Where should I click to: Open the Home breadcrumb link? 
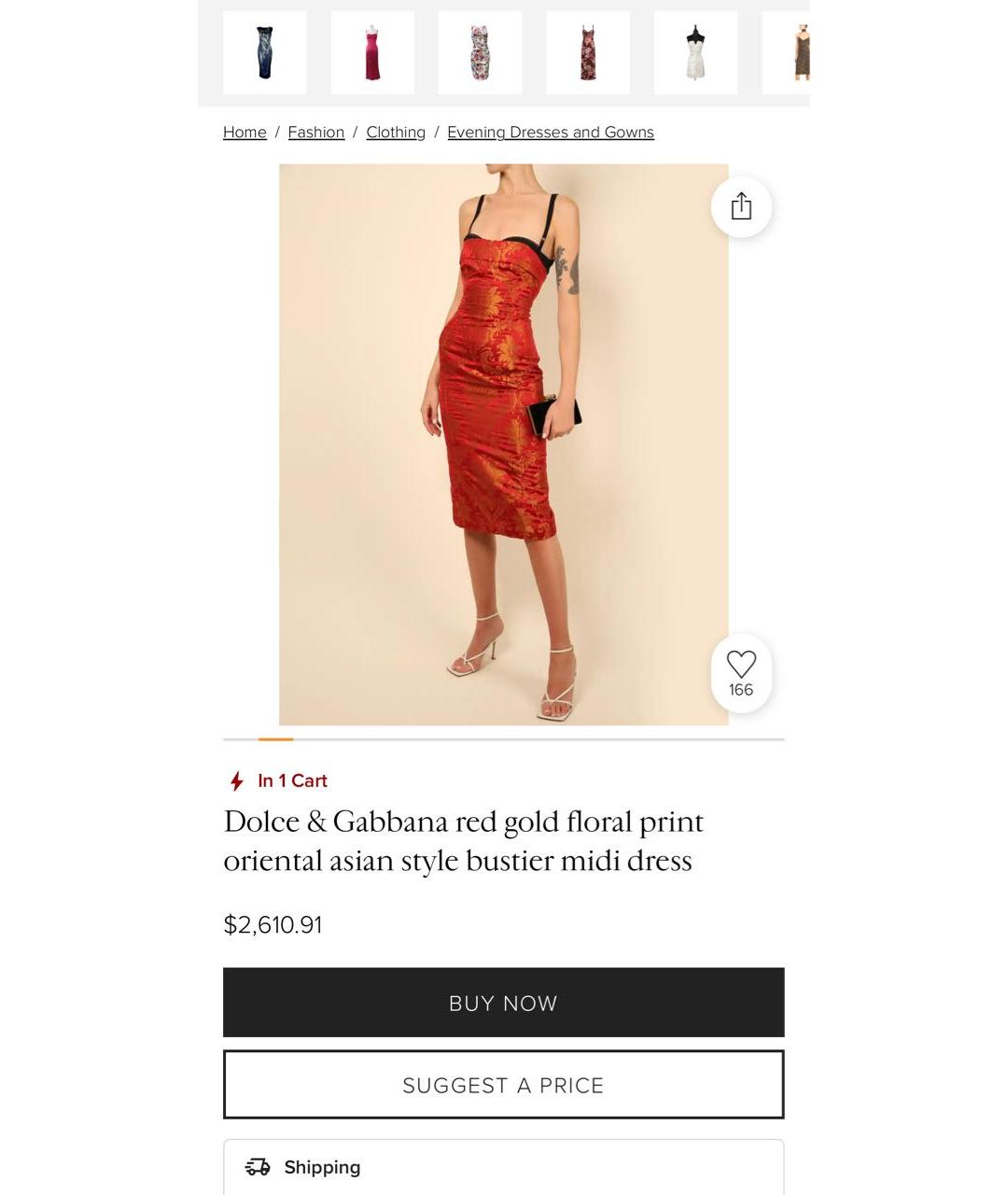pos(245,133)
